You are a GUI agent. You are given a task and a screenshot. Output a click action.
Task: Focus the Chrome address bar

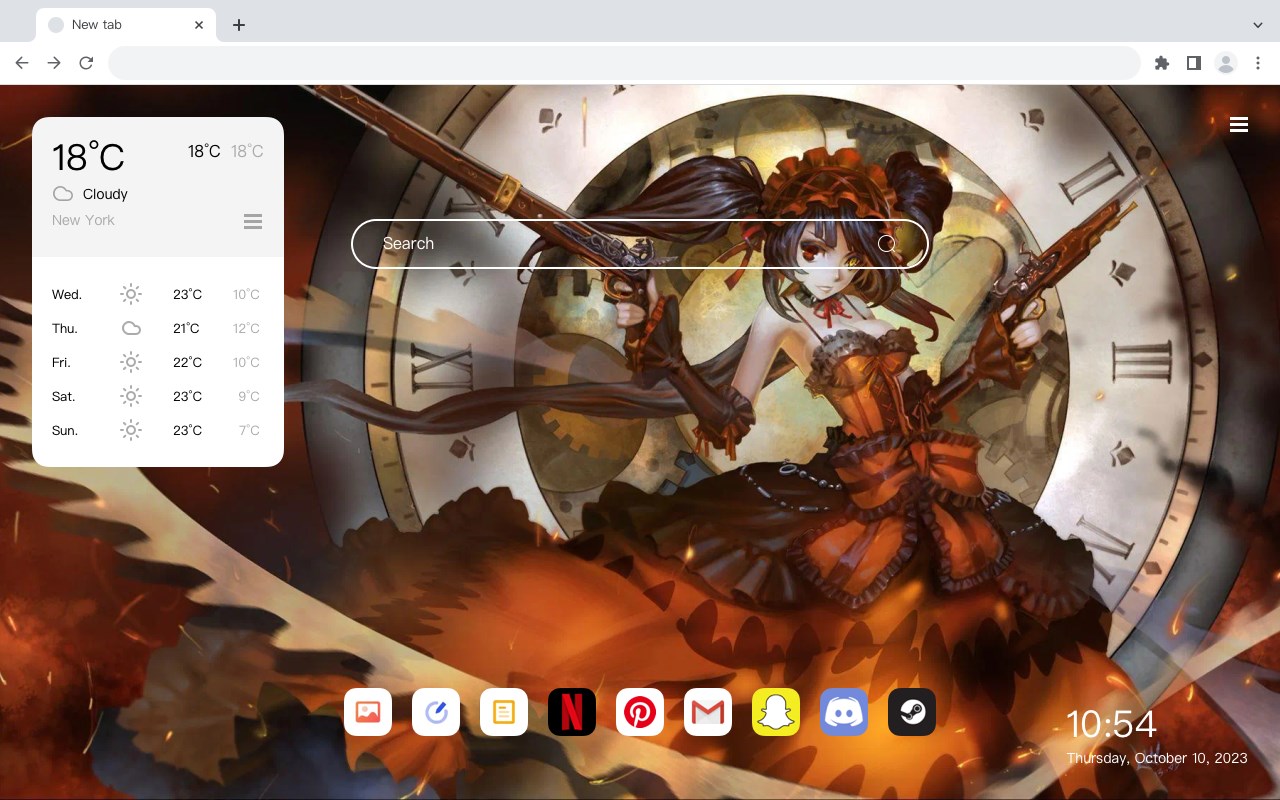(624, 63)
